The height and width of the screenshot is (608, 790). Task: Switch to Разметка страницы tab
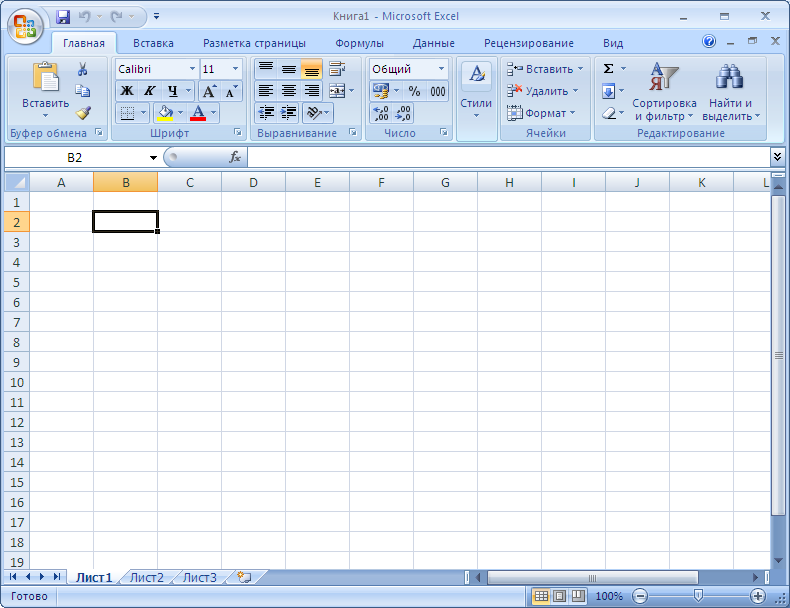tap(254, 43)
